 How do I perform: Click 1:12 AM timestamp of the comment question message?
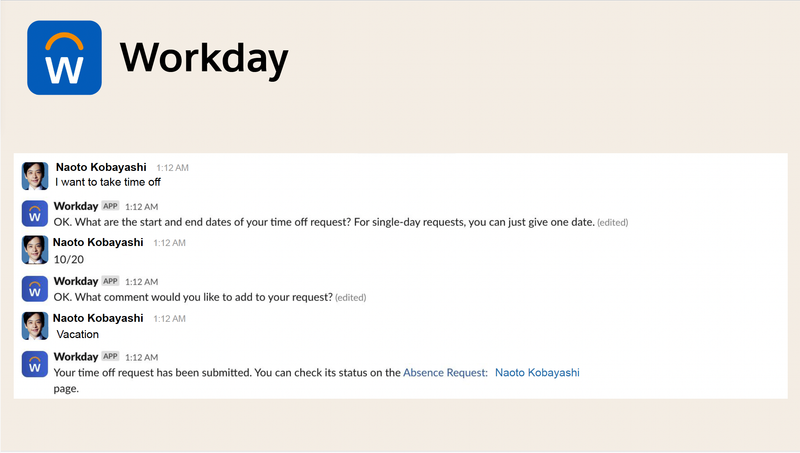coord(141,282)
